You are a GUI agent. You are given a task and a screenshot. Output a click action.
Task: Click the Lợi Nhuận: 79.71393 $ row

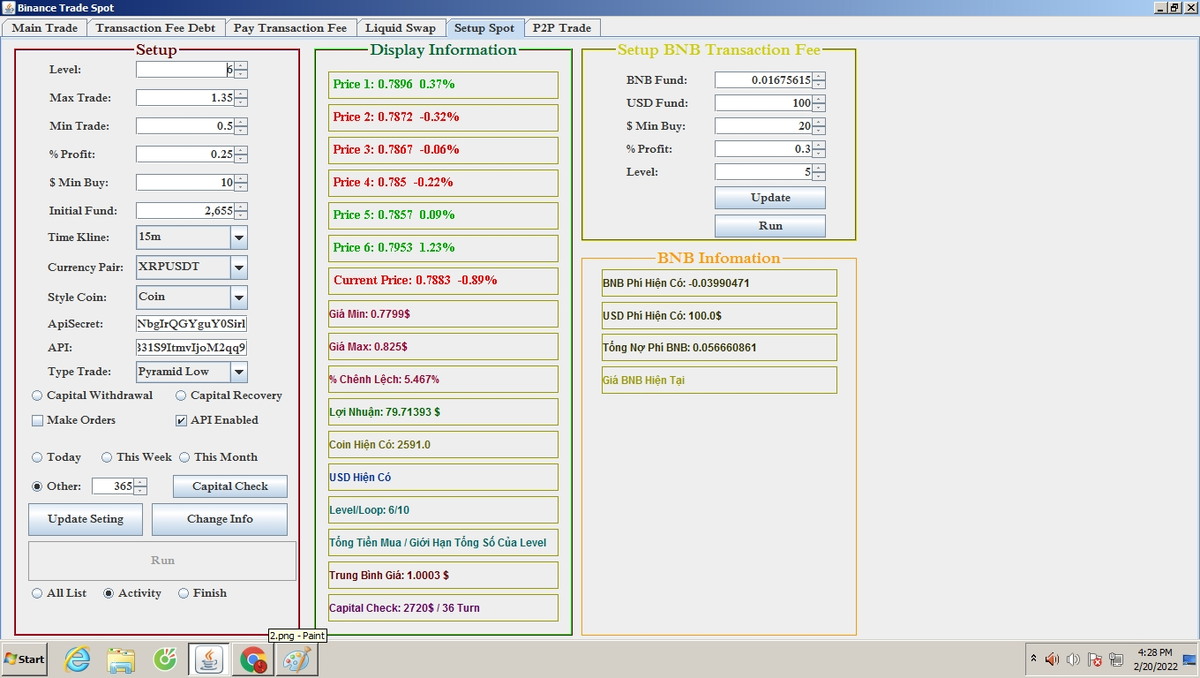coord(443,412)
